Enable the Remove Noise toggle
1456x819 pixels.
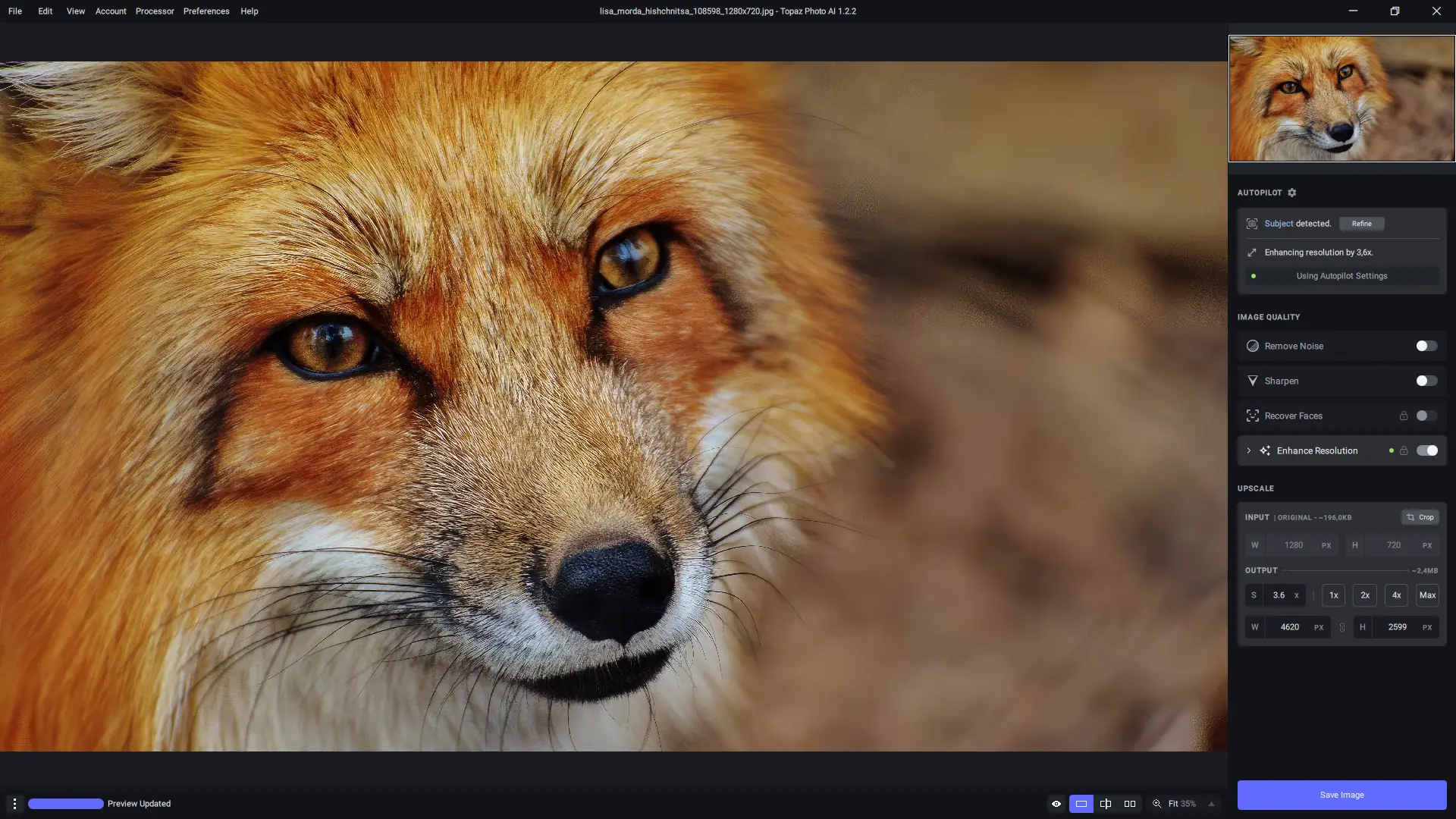pyautogui.click(x=1426, y=346)
